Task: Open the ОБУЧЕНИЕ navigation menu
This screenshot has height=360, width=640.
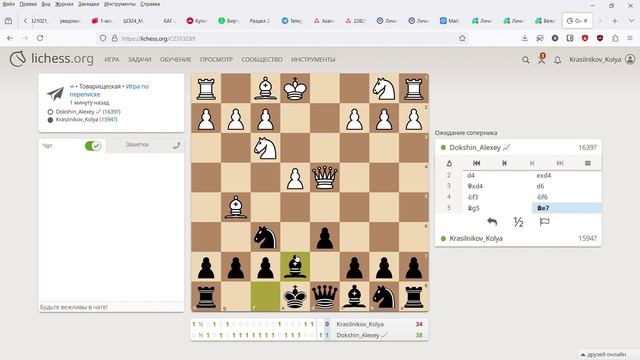Action: point(176,60)
